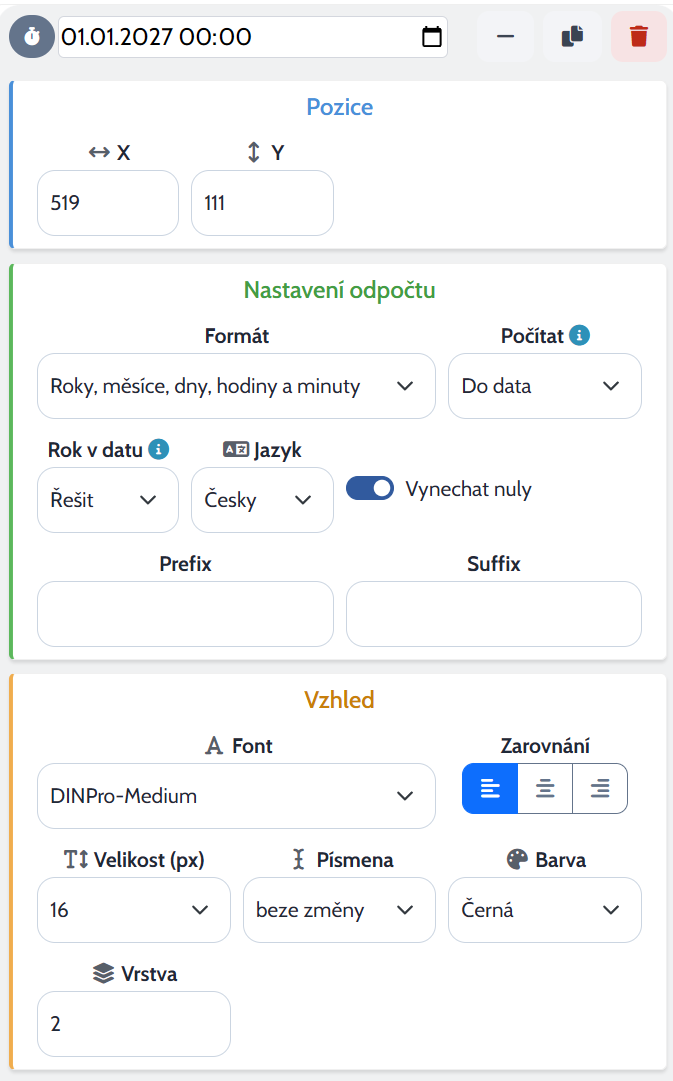Select center text alignment
This screenshot has width=673, height=1081.
(545, 788)
